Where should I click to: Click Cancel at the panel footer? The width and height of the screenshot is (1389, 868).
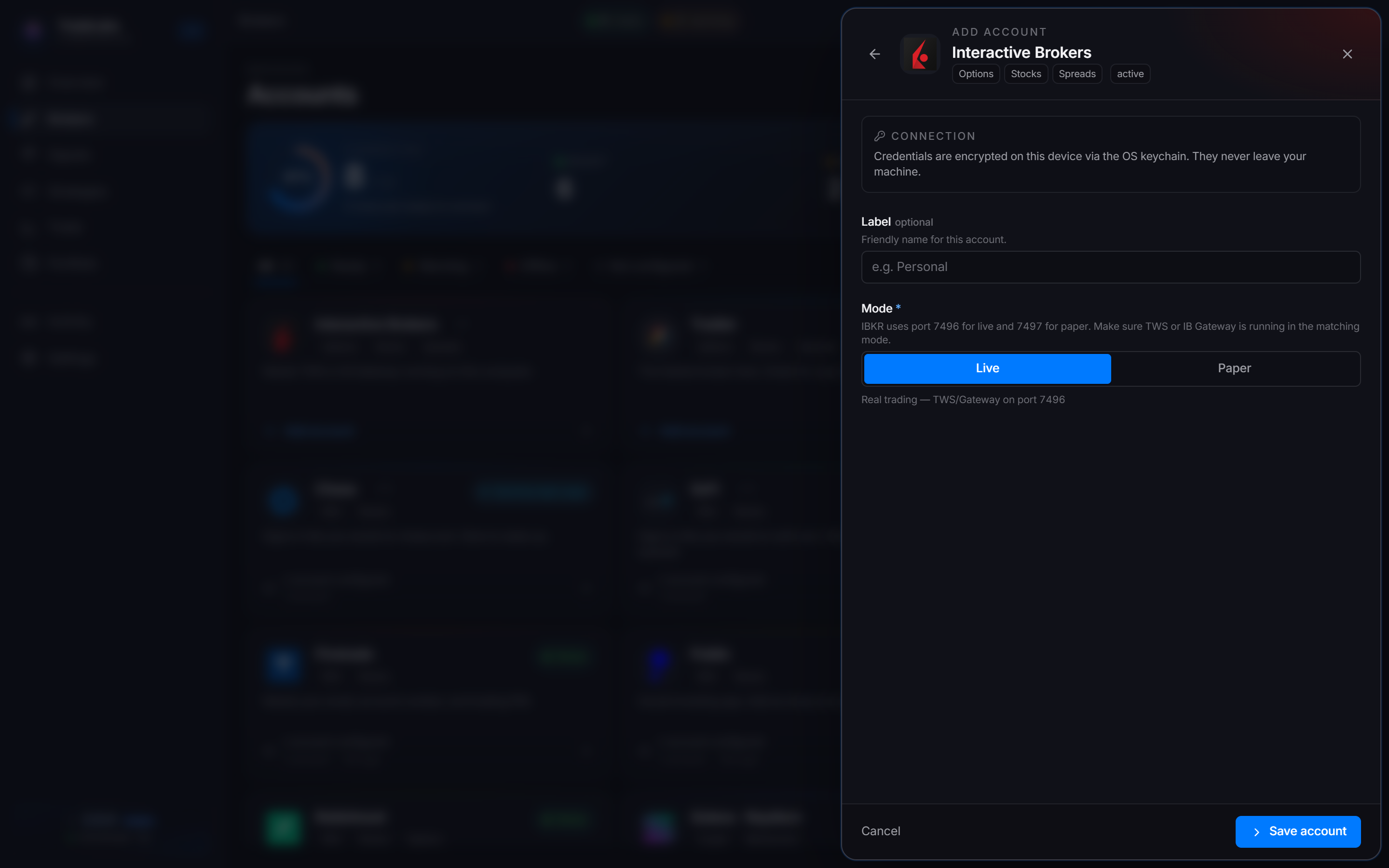(881, 831)
